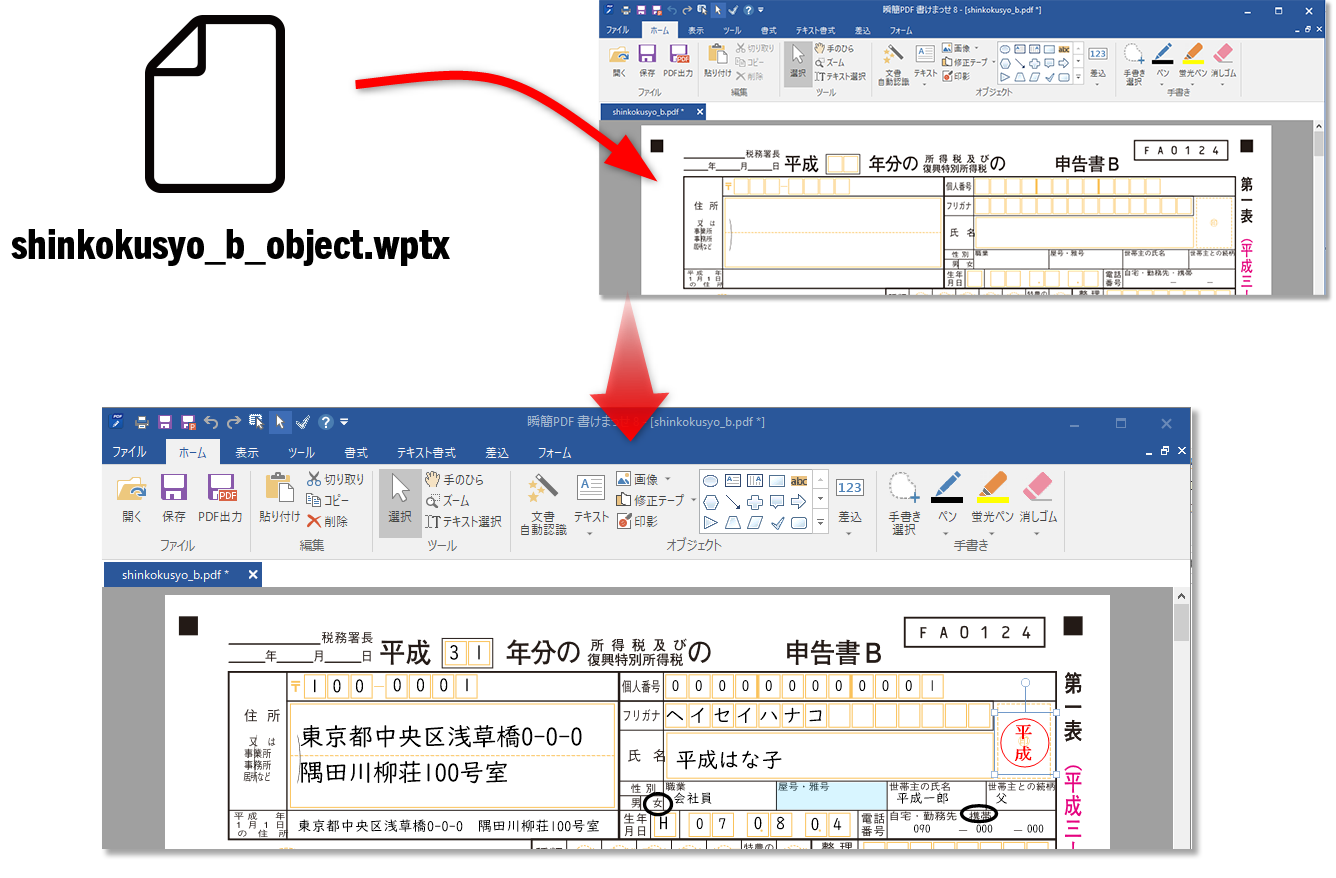Switch to フォーム tab in larger window
The width and height of the screenshot is (1336, 878).
(555, 453)
